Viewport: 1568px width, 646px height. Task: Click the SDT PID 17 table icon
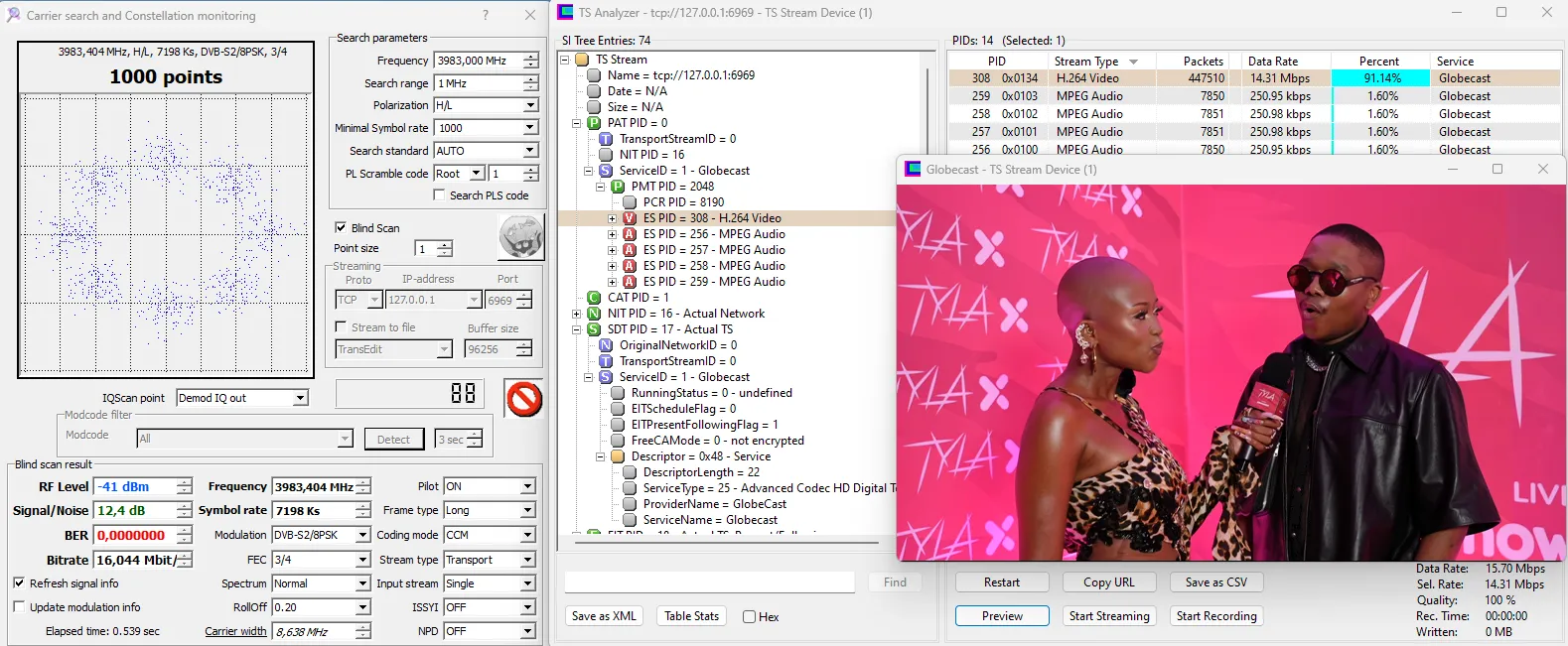[x=594, y=329]
